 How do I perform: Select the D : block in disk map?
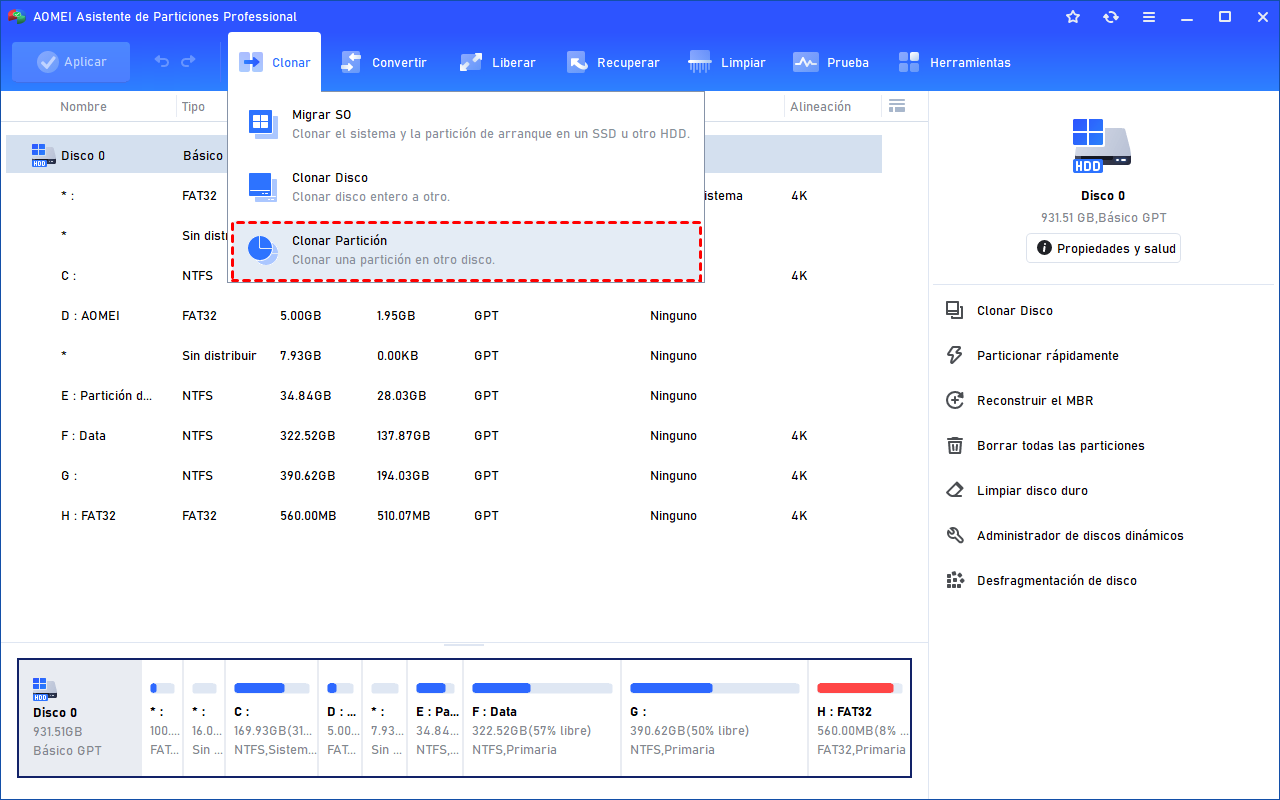point(340,717)
